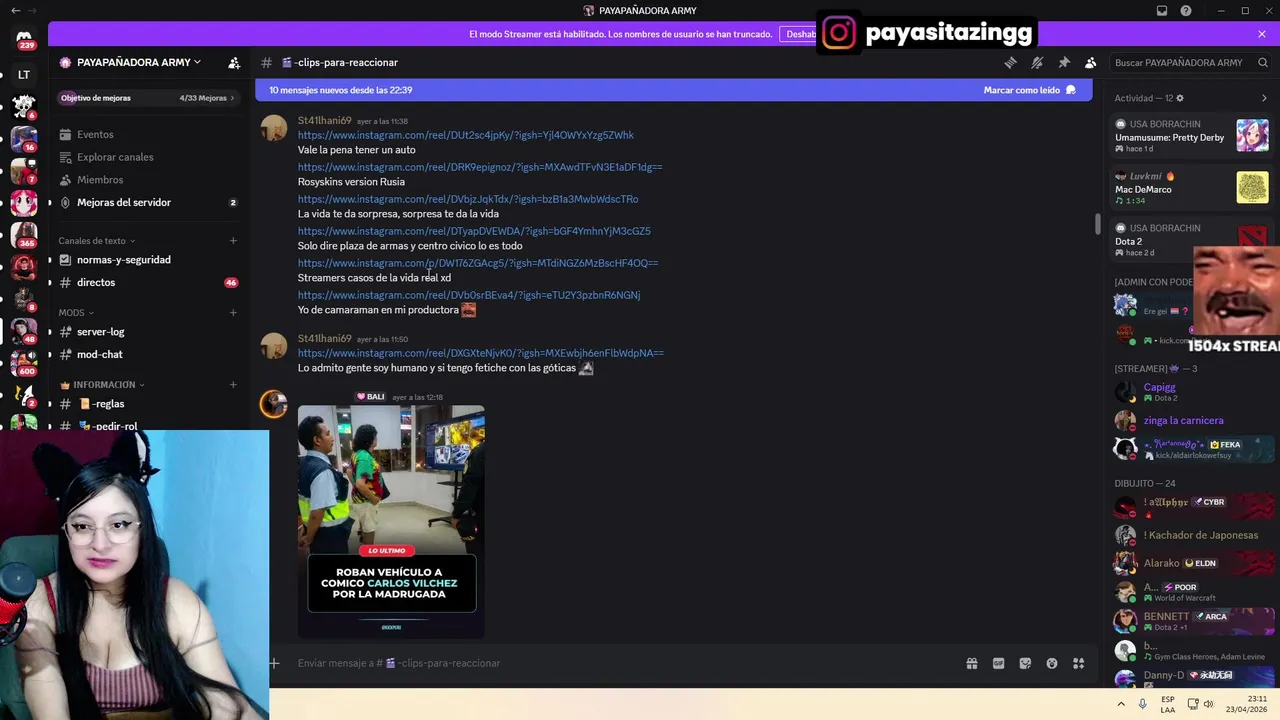
Task: Dismiss the Streamer mode banner
Action: [1262, 34]
